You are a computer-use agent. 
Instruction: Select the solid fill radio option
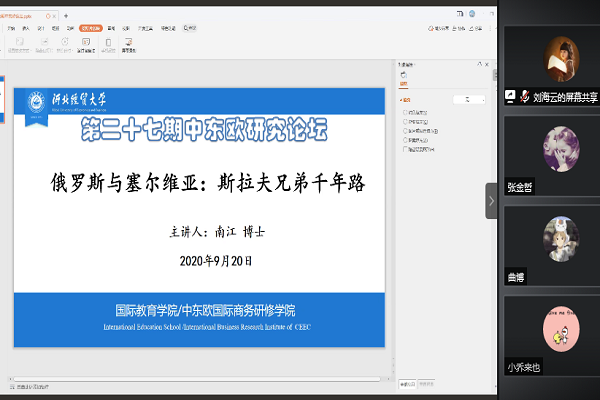click(405, 113)
